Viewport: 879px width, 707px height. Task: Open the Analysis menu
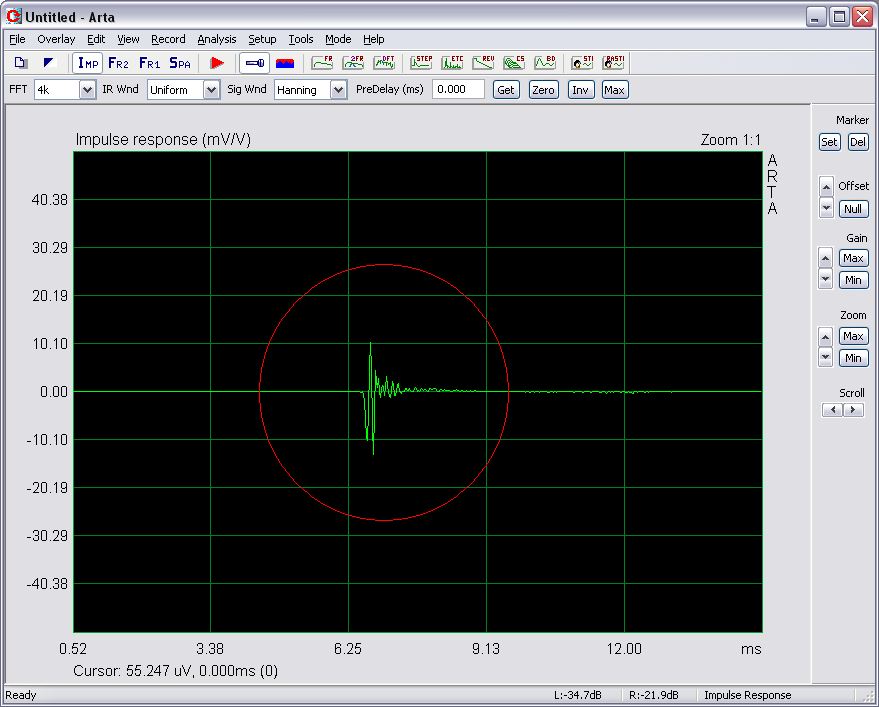point(216,39)
